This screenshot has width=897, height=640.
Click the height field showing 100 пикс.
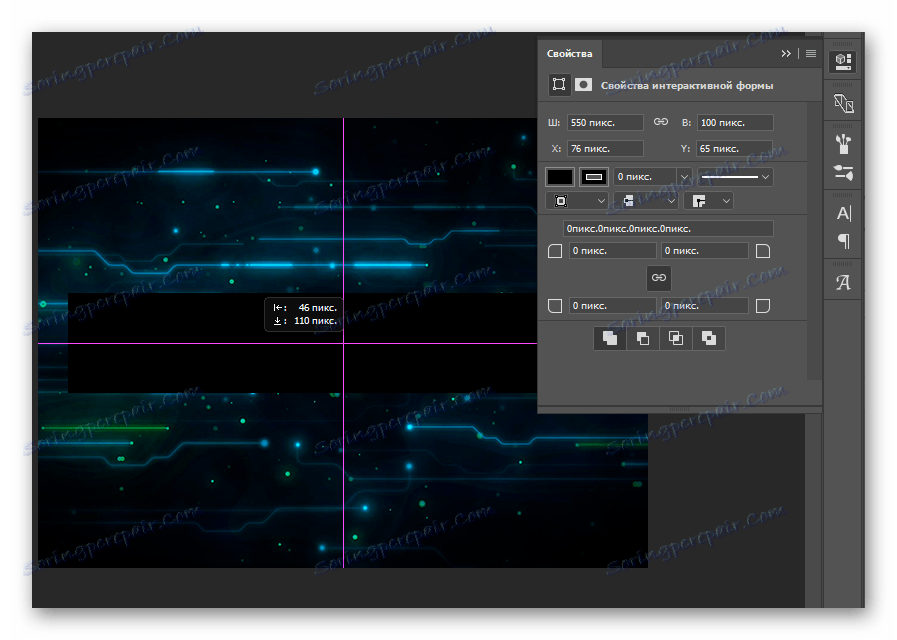click(x=735, y=122)
